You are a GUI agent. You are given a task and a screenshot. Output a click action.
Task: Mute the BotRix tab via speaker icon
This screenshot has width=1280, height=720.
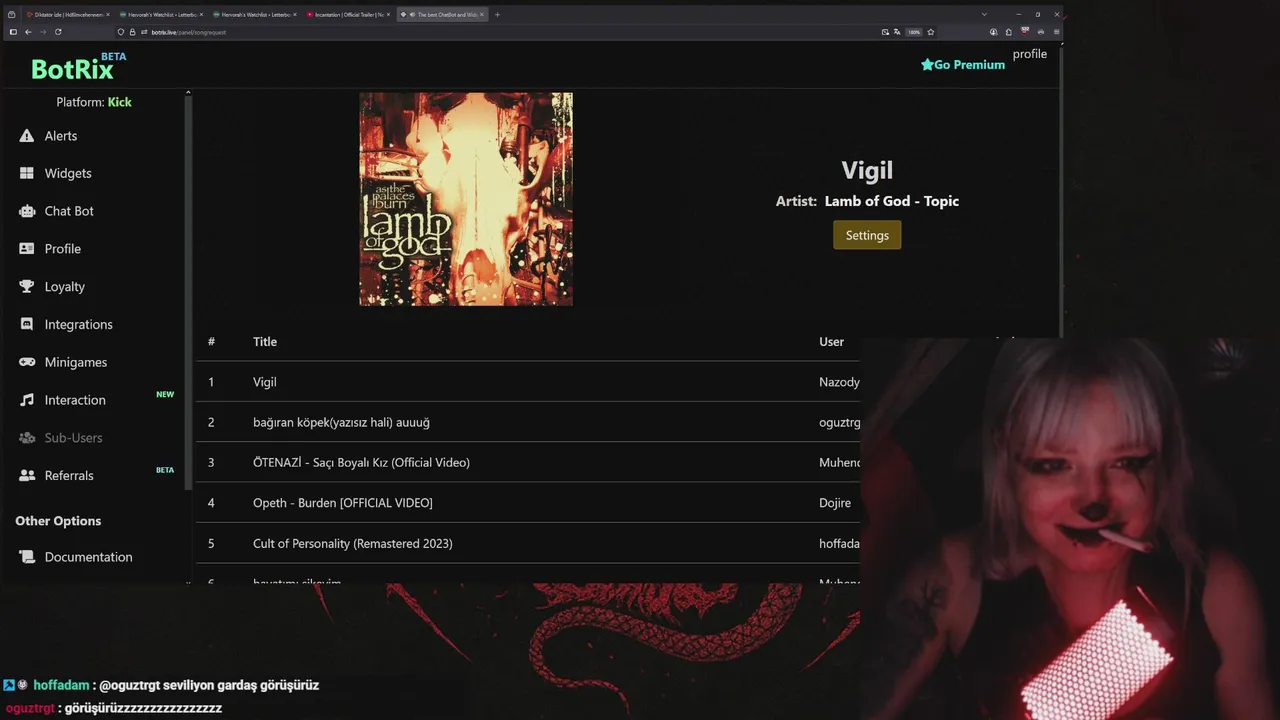(411, 15)
